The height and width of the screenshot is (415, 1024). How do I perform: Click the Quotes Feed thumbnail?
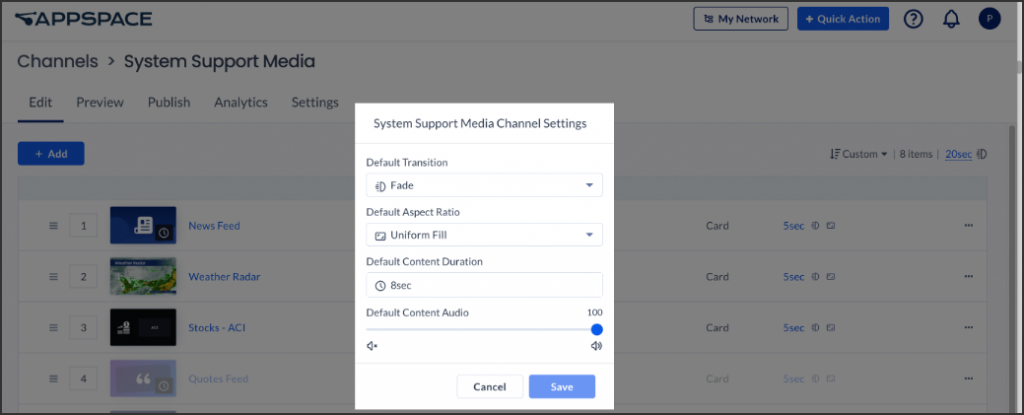click(x=143, y=378)
